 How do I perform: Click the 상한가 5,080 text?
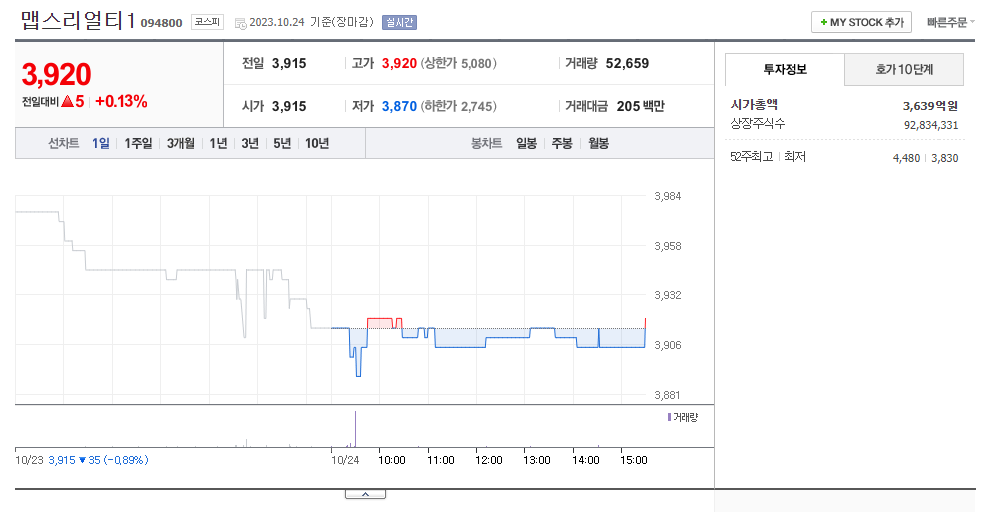pos(459,63)
